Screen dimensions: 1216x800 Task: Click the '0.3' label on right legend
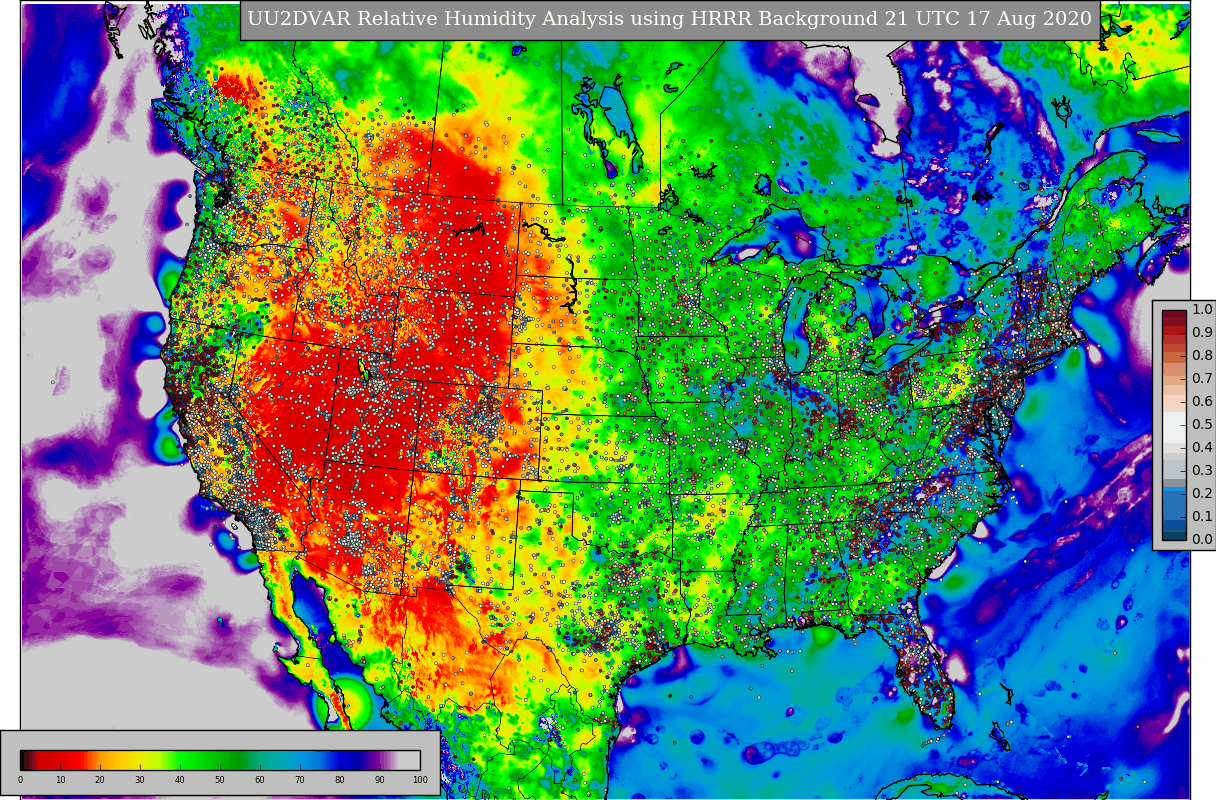click(1202, 471)
